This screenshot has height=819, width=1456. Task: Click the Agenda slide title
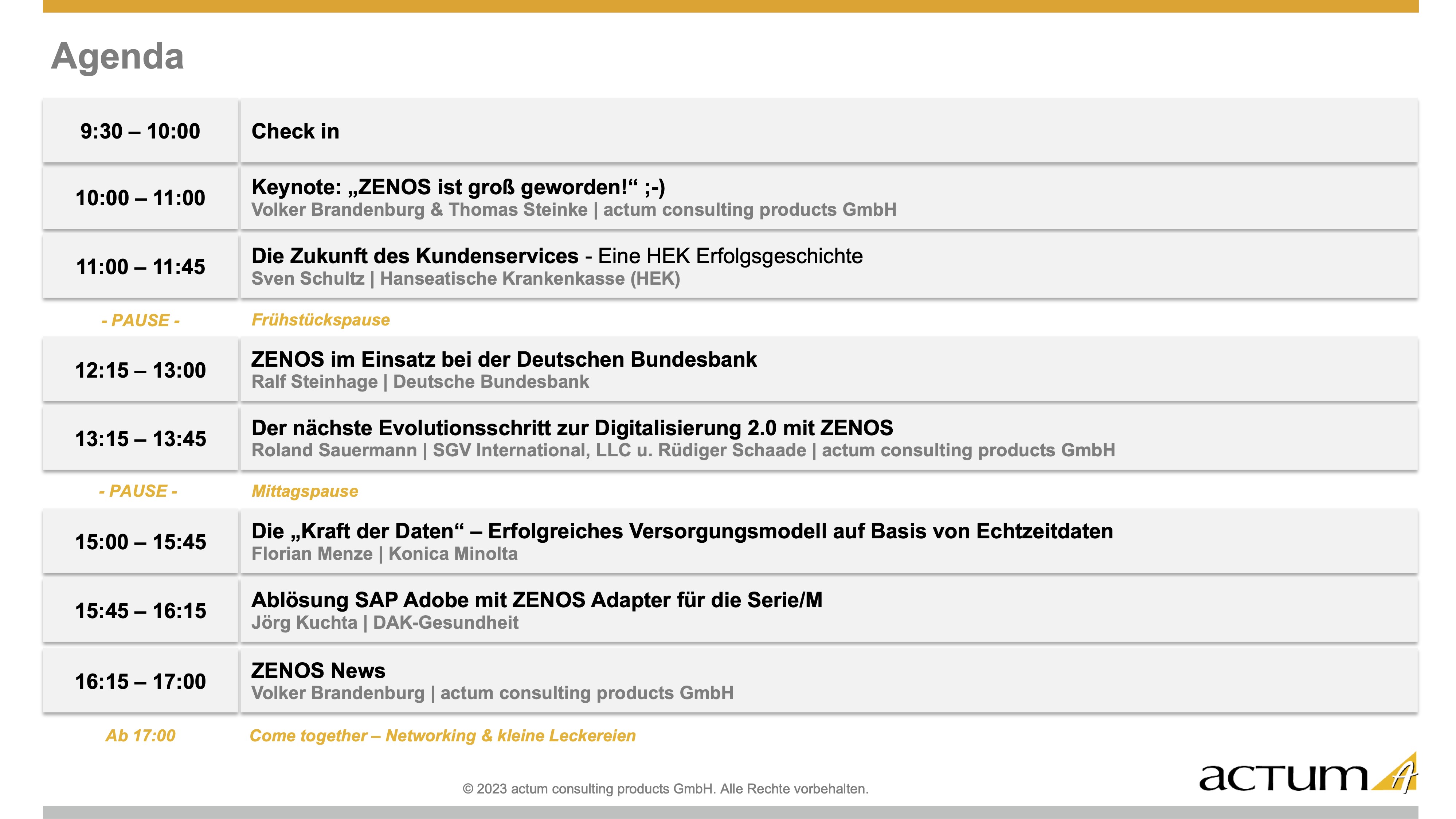coord(118,56)
